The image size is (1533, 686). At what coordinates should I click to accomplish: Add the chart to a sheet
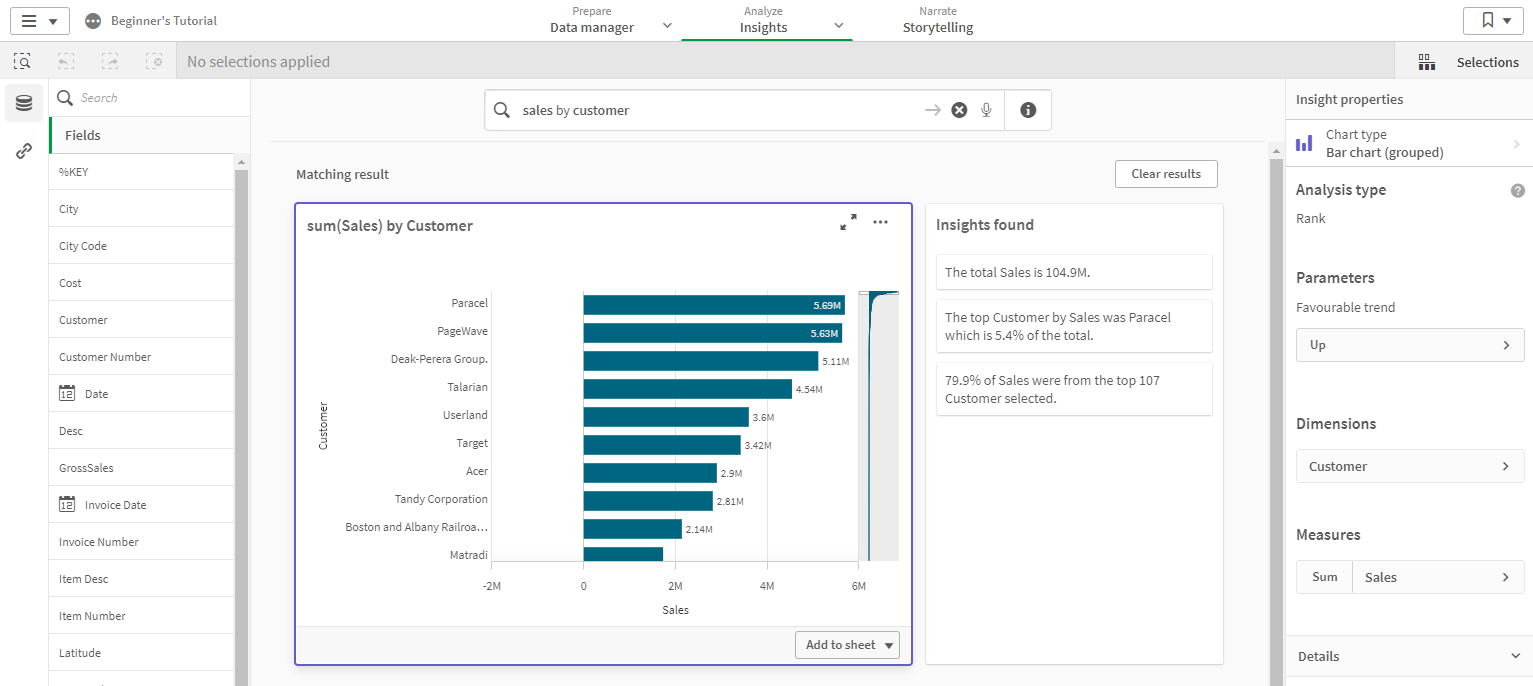click(838, 645)
